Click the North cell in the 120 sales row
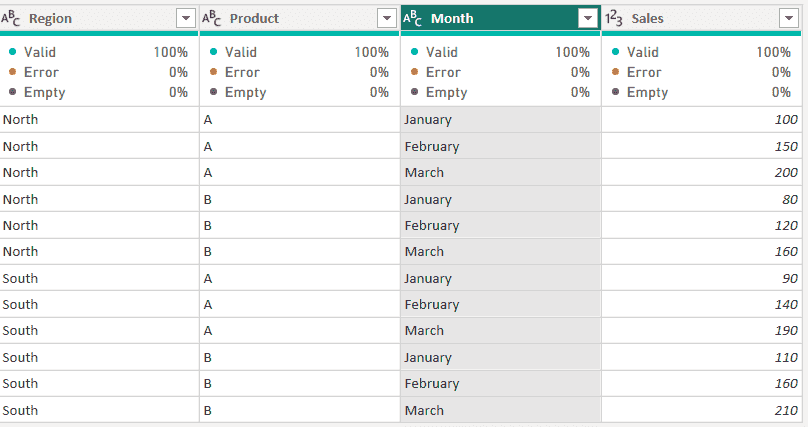808x427 pixels. click(x=99, y=226)
